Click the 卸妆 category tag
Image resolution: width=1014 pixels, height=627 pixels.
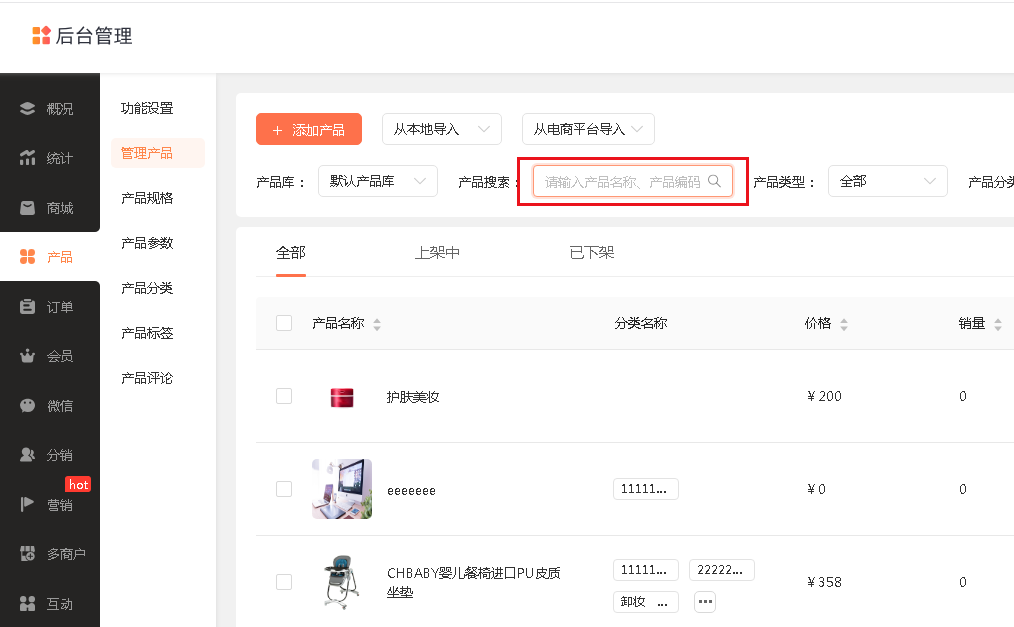pyautogui.click(x=645, y=602)
